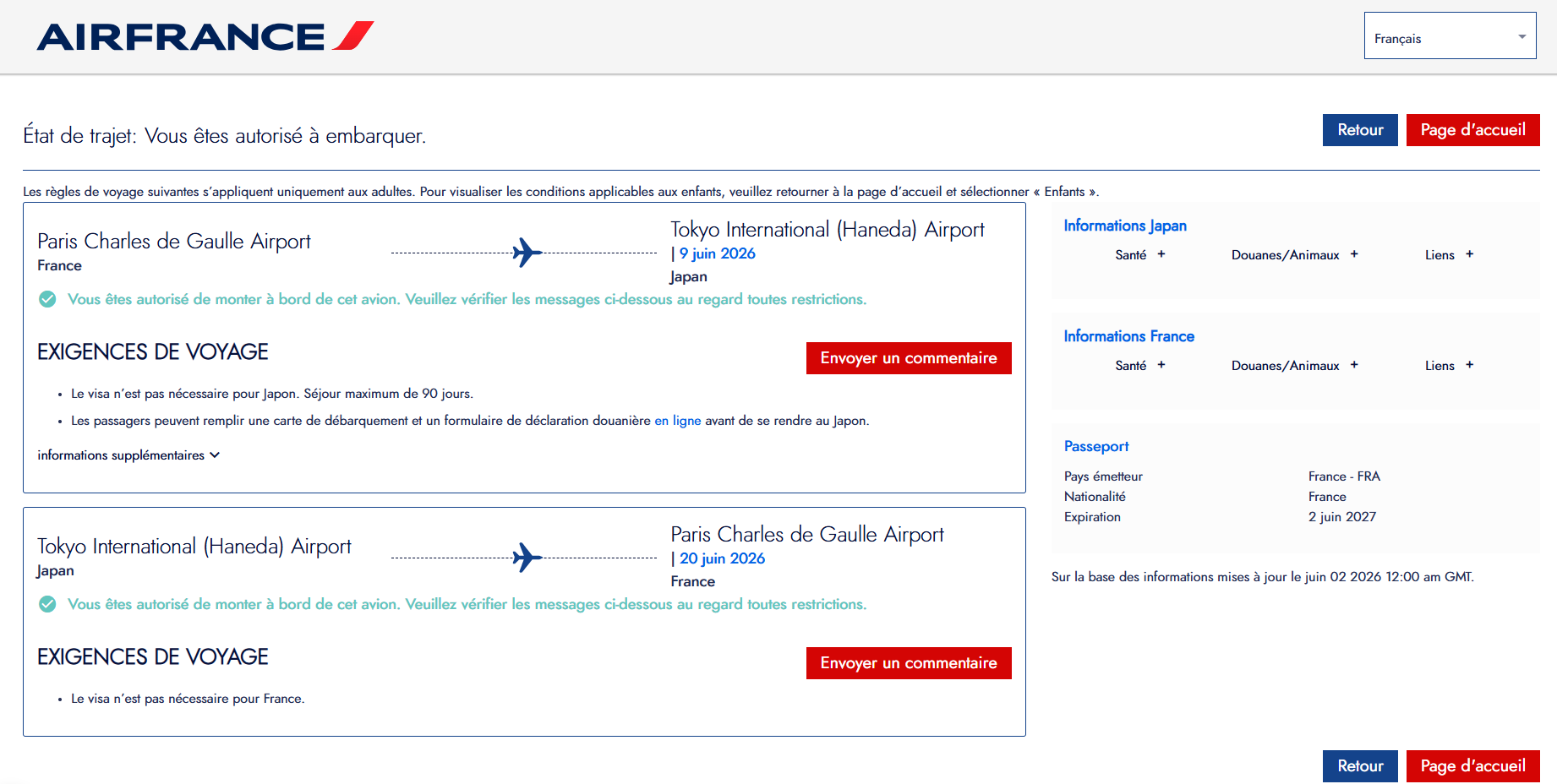
Task: Click 'Le visa n'est pas nécessaire pour Japon' text
Action: point(185,394)
